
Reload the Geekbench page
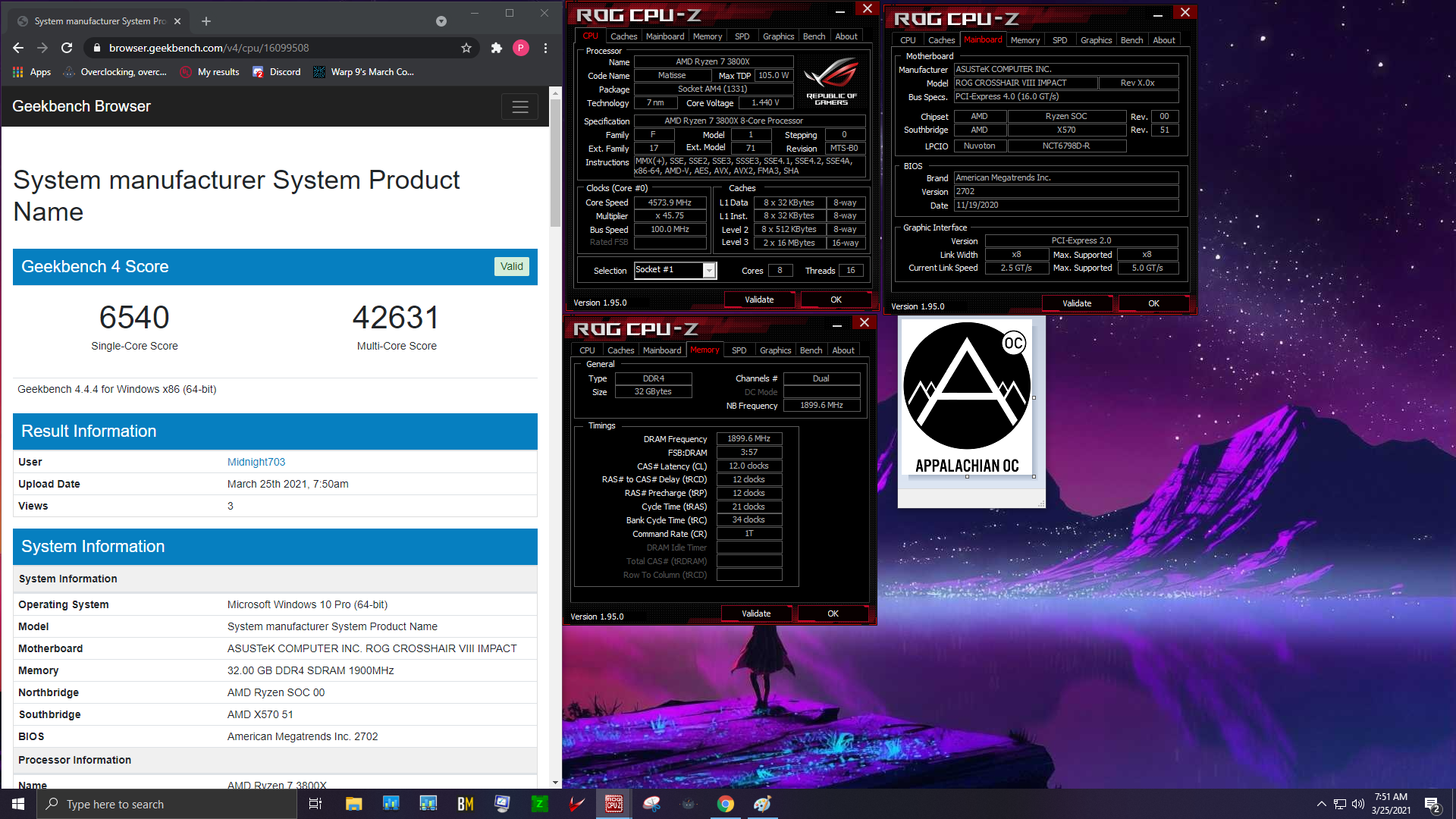[x=67, y=48]
